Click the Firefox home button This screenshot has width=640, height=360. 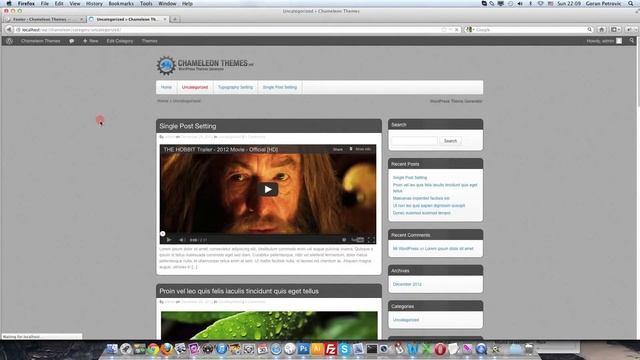601,29
